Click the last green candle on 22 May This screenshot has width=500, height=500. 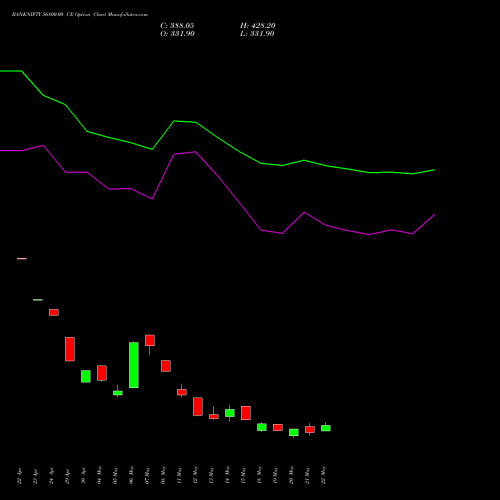[x=326, y=428]
